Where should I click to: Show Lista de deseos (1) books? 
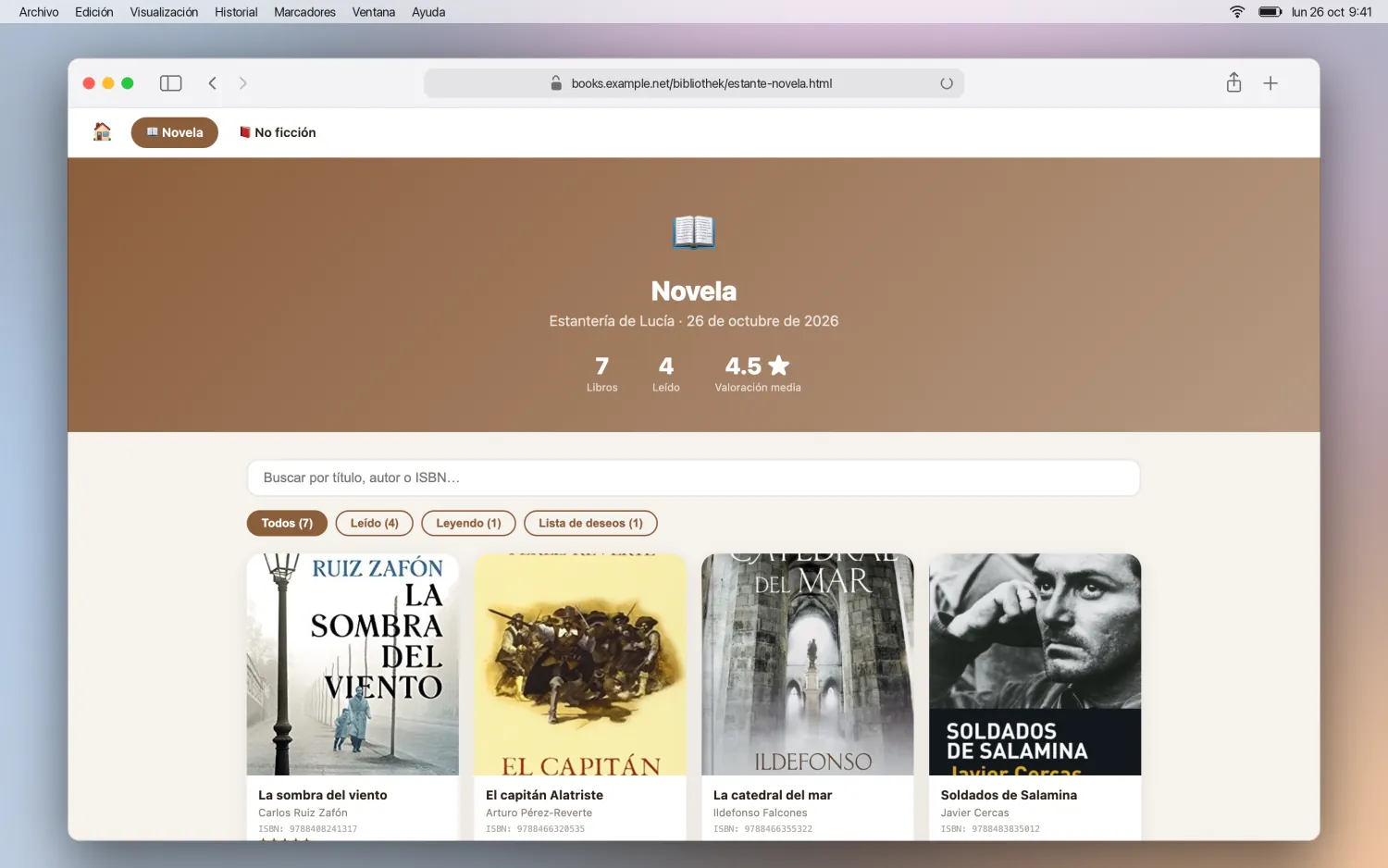click(x=590, y=523)
